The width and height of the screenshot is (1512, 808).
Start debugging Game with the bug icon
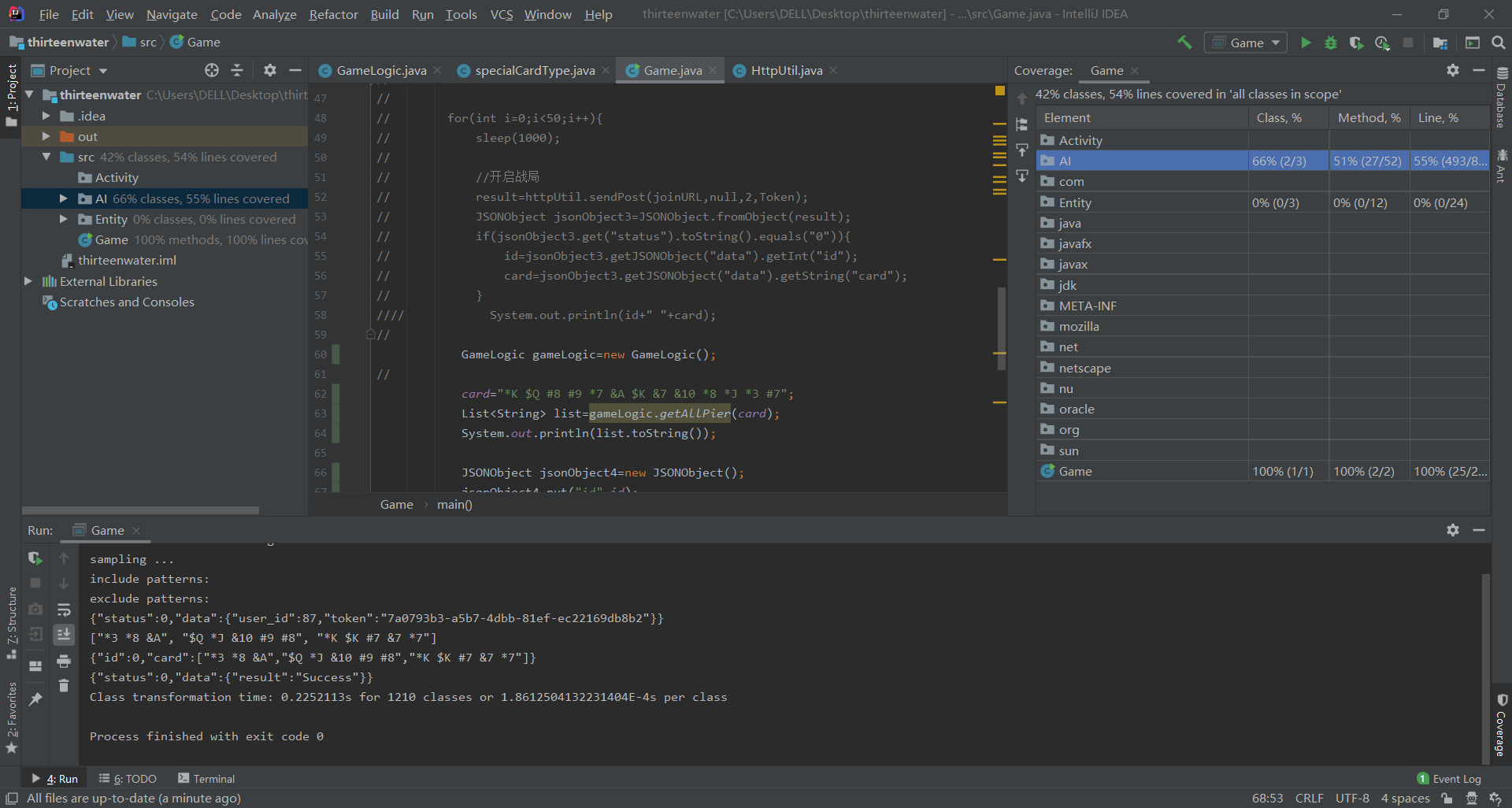pos(1331,43)
